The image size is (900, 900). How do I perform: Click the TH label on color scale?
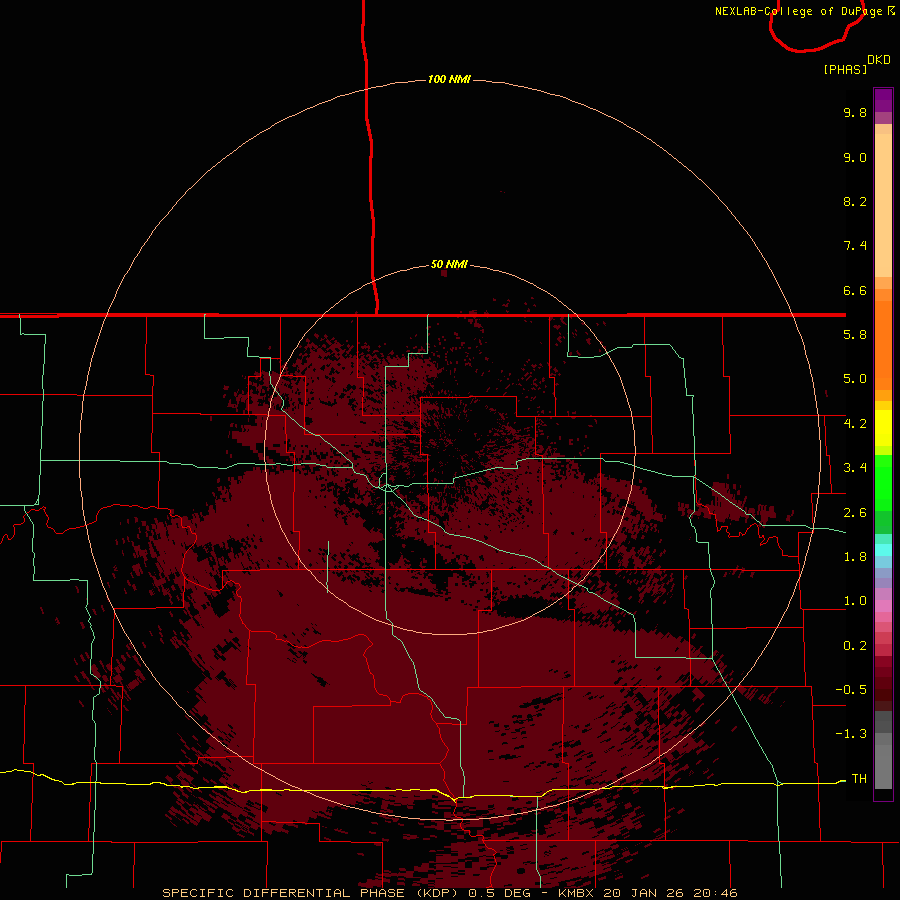(859, 779)
